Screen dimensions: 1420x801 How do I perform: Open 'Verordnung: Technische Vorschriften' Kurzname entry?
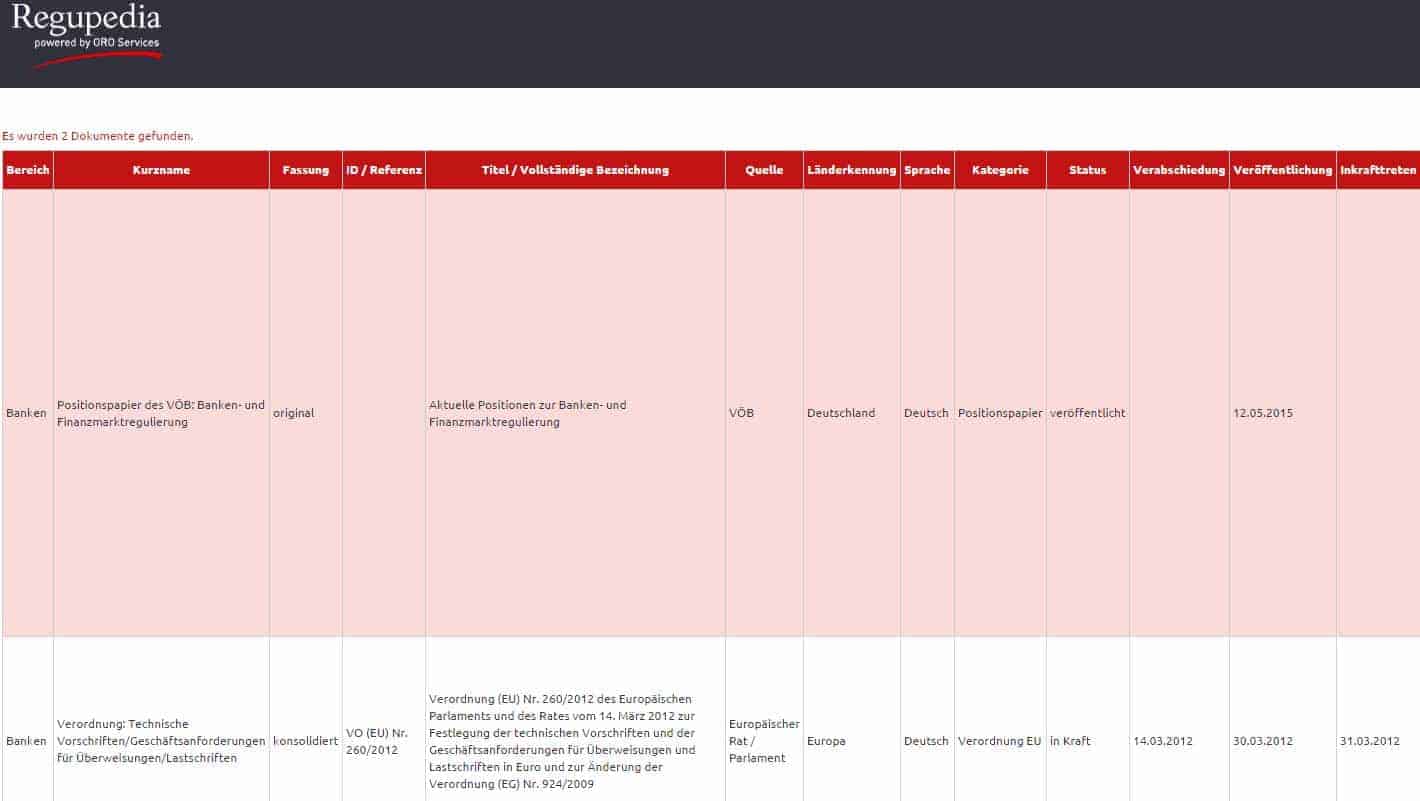tap(161, 741)
